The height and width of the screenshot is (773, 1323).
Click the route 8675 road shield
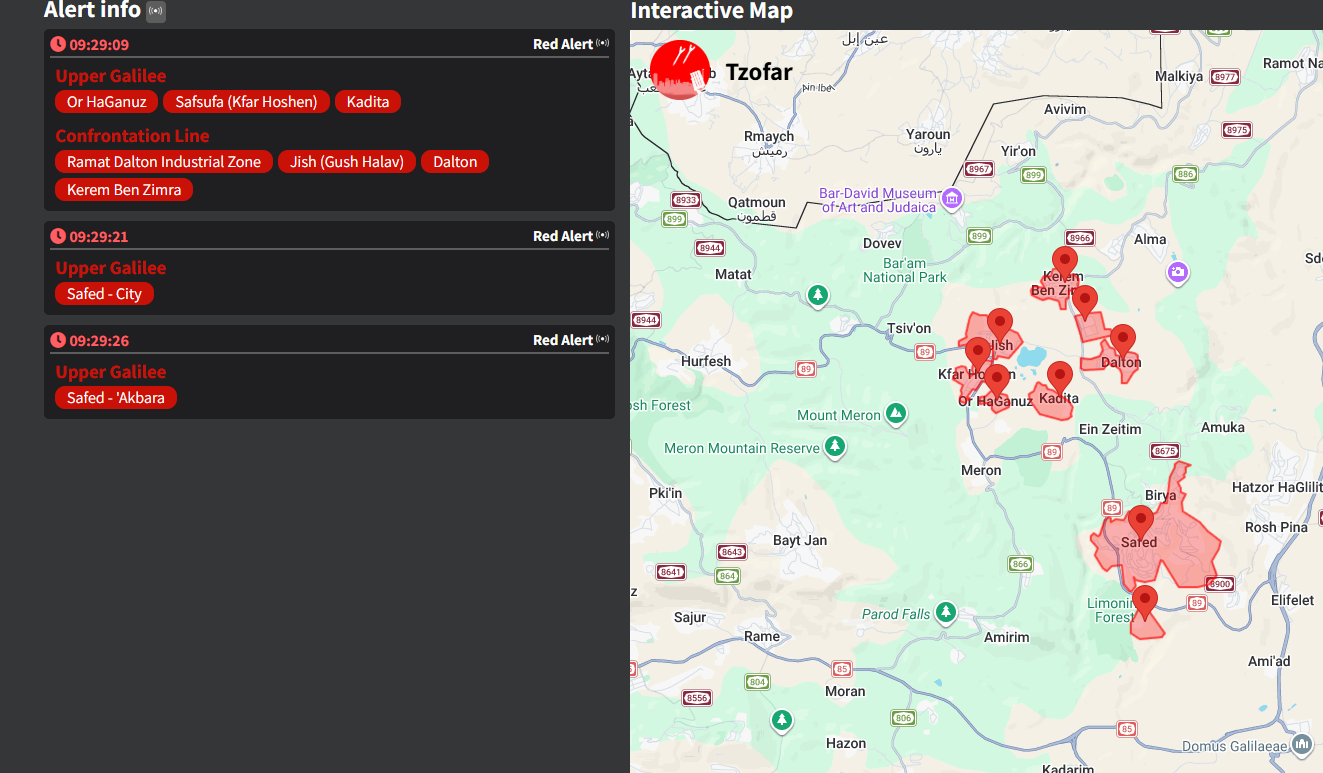(x=1165, y=451)
